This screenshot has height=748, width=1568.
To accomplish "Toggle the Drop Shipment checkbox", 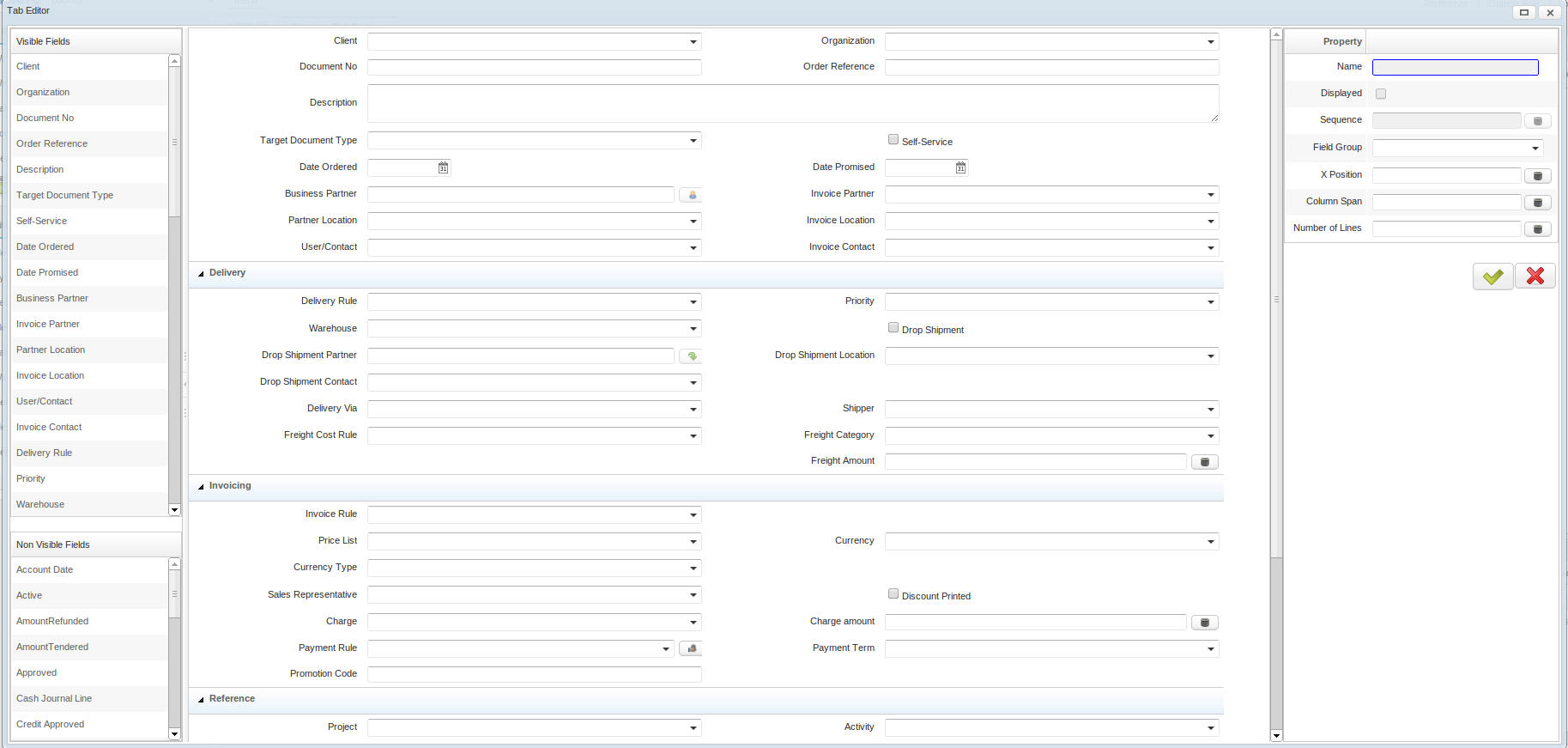I will (893, 328).
